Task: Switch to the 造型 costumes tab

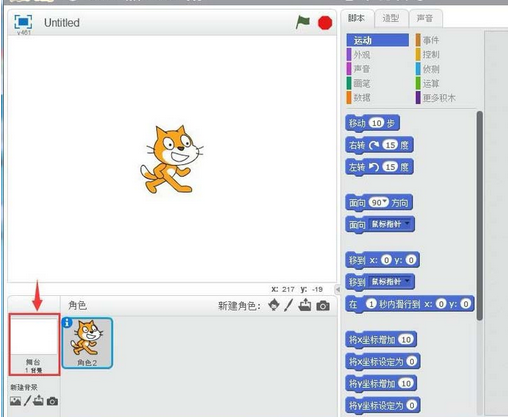Action: 391,18
